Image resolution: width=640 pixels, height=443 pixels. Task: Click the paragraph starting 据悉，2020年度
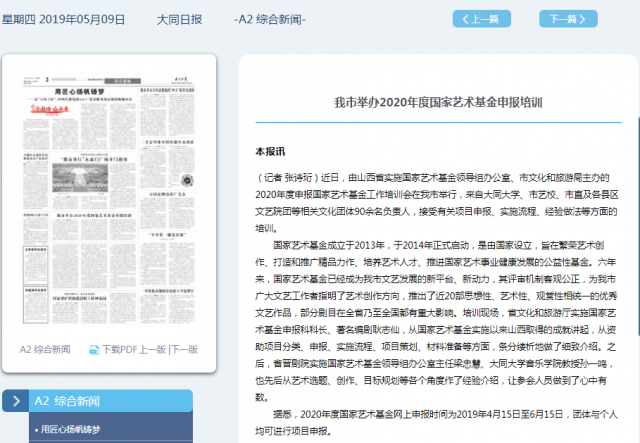click(436, 423)
